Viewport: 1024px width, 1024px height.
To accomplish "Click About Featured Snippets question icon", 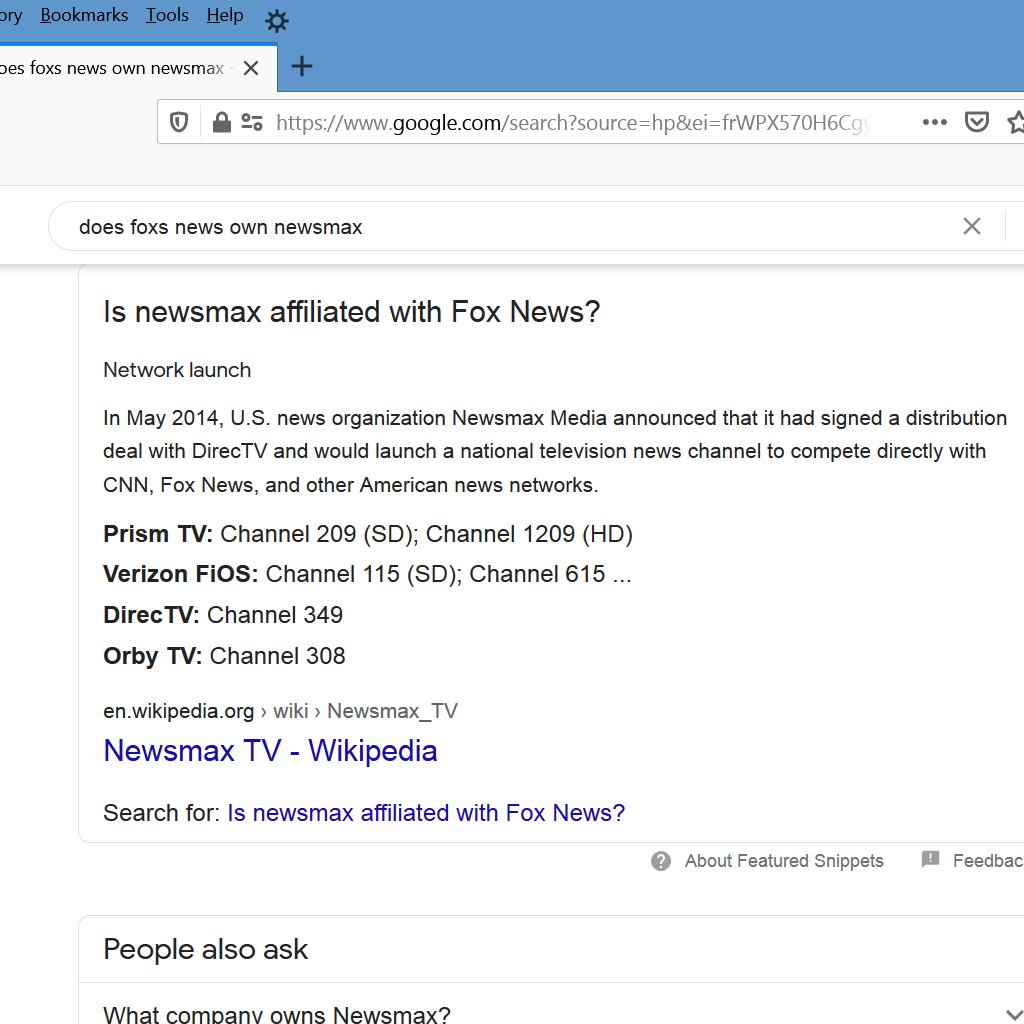I will [x=661, y=861].
